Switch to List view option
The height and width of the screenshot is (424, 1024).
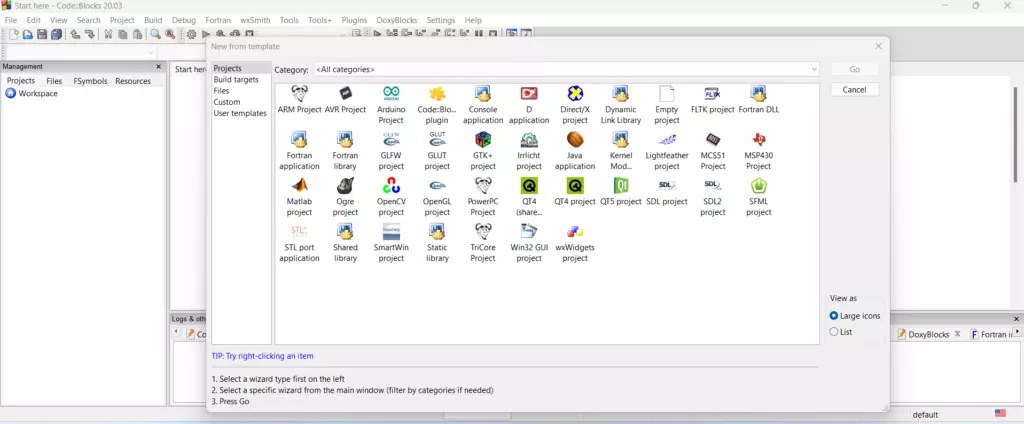(840, 332)
